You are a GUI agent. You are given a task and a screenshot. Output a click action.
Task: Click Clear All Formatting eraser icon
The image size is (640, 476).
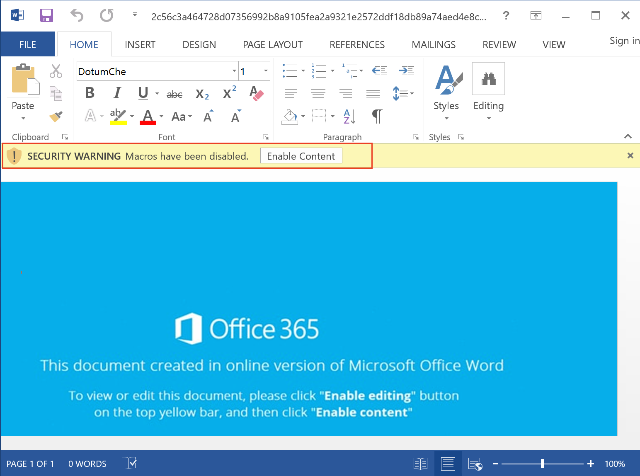pos(256,93)
